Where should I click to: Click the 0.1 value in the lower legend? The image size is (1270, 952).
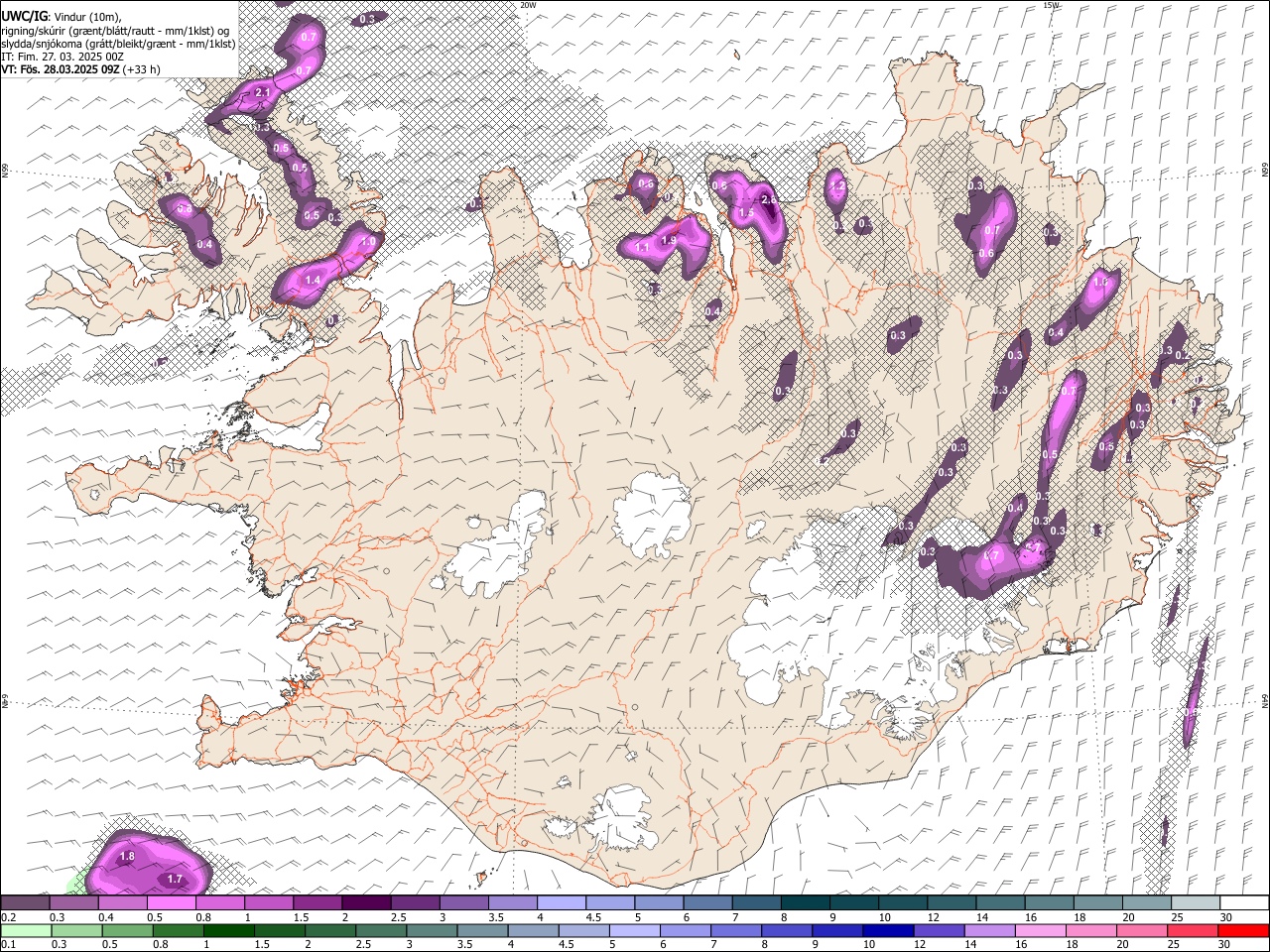[x=8, y=945]
